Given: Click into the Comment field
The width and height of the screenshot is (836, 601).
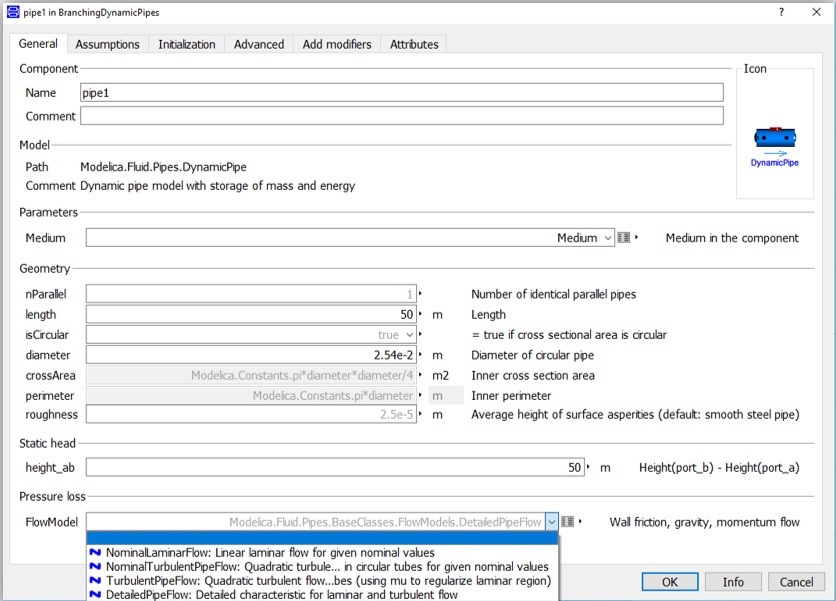Looking at the screenshot, I should coord(402,116).
